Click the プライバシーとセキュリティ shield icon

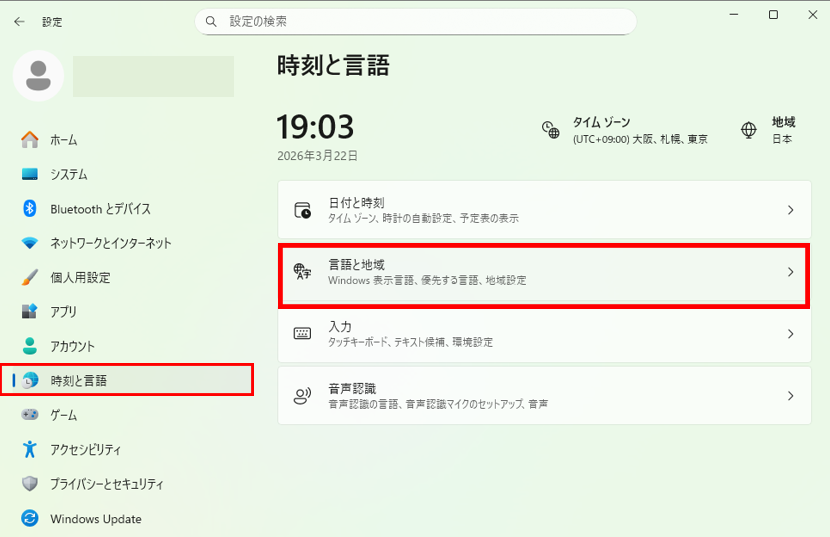pos(30,484)
